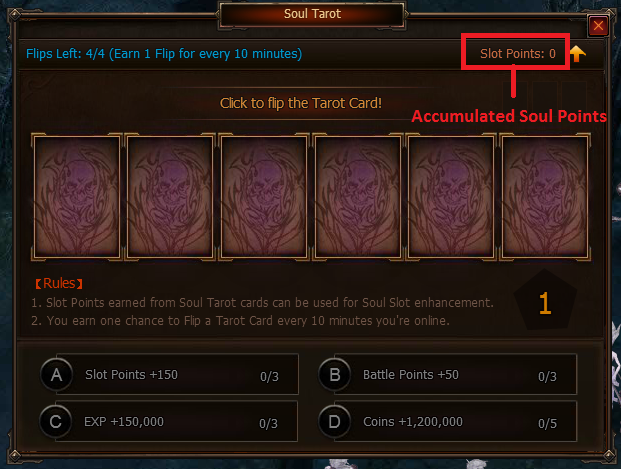Click the circular C icon
This screenshot has width=621, height=469.
coord(56,421)
